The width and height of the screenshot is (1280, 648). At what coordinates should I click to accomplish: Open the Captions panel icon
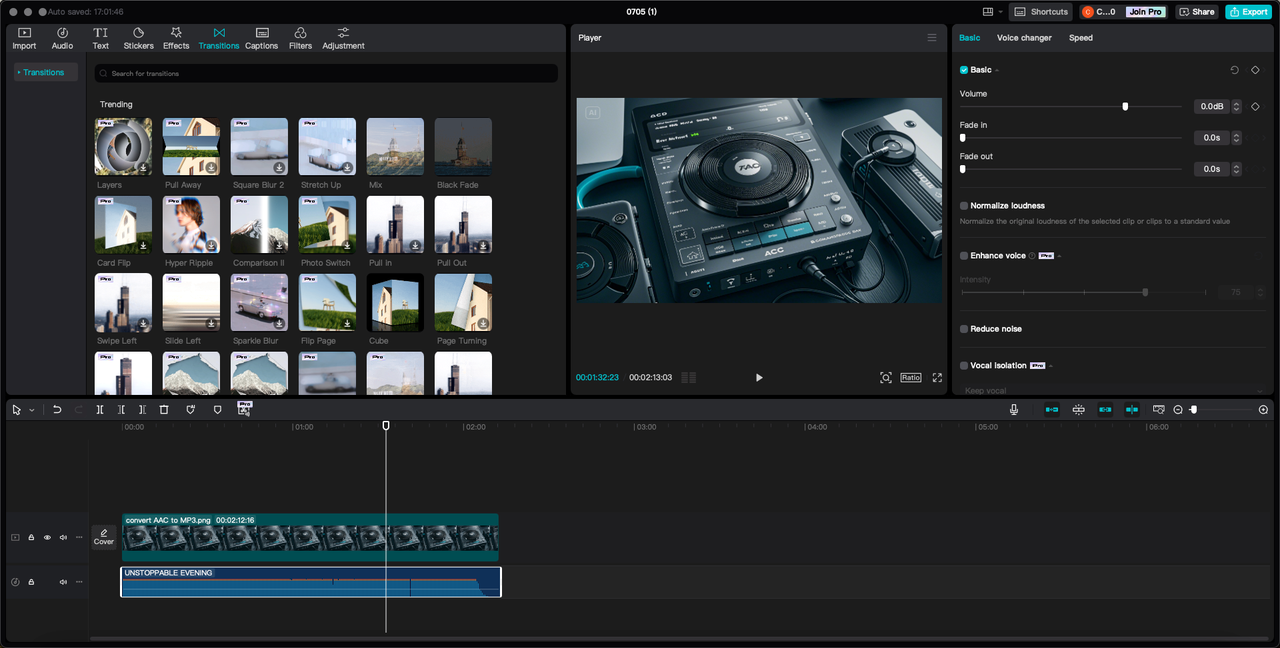coord(261,38)
